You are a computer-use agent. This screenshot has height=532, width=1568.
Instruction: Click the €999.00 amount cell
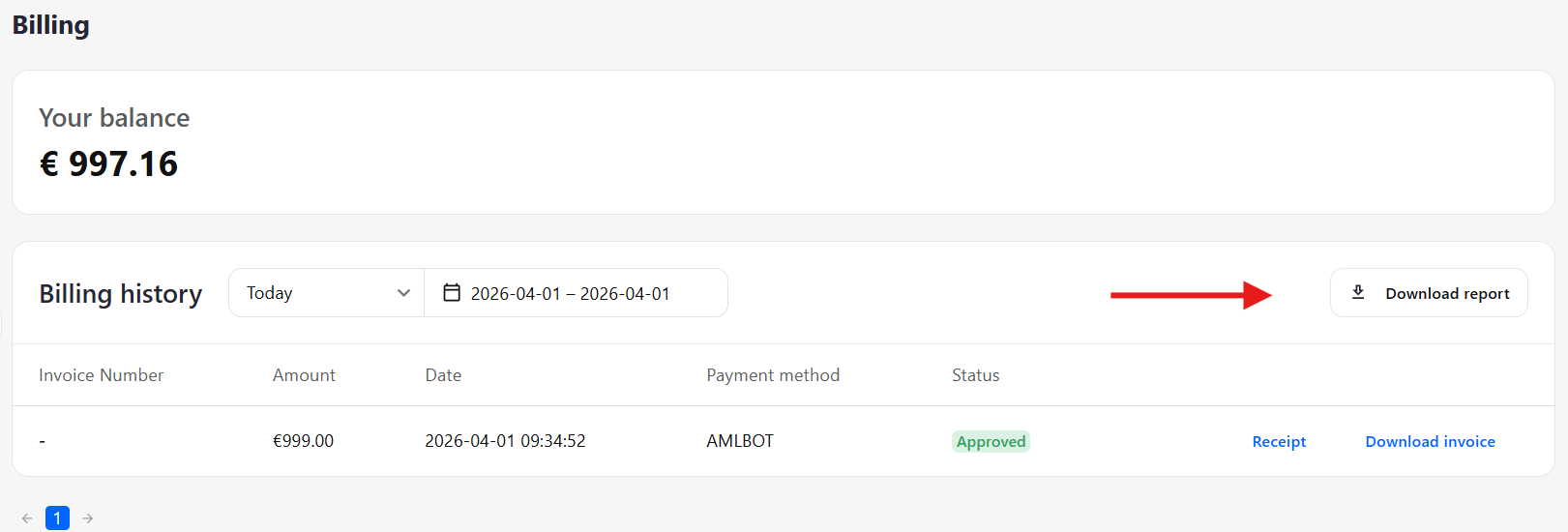(303, 441)
